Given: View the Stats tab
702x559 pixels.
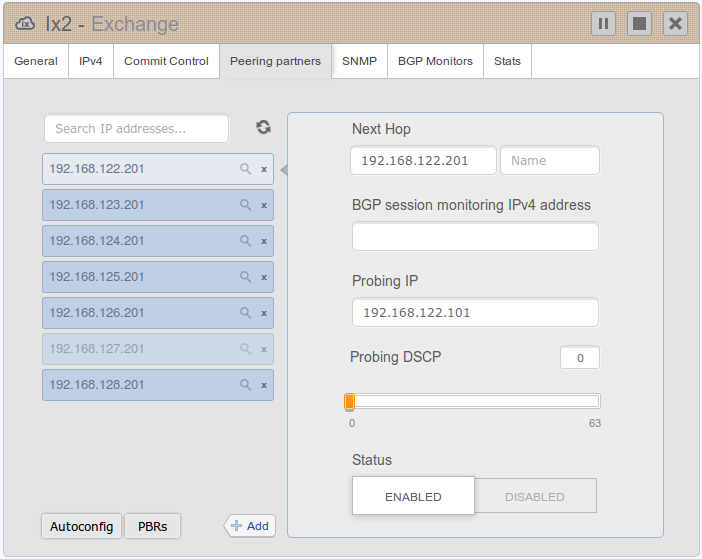Looking at the screenshot, I should point(507,61).
